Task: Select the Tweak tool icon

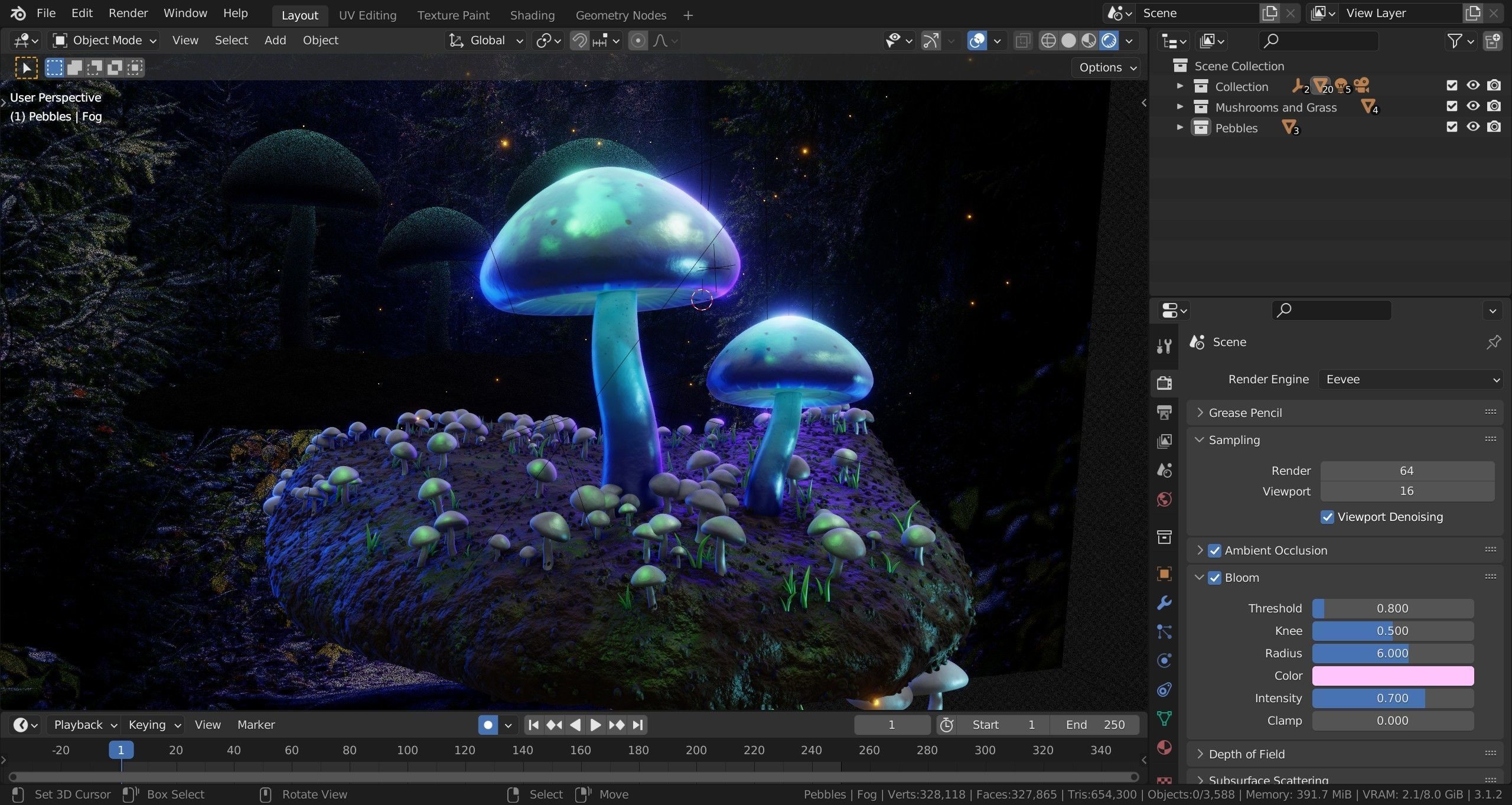Action: [26, 68]
